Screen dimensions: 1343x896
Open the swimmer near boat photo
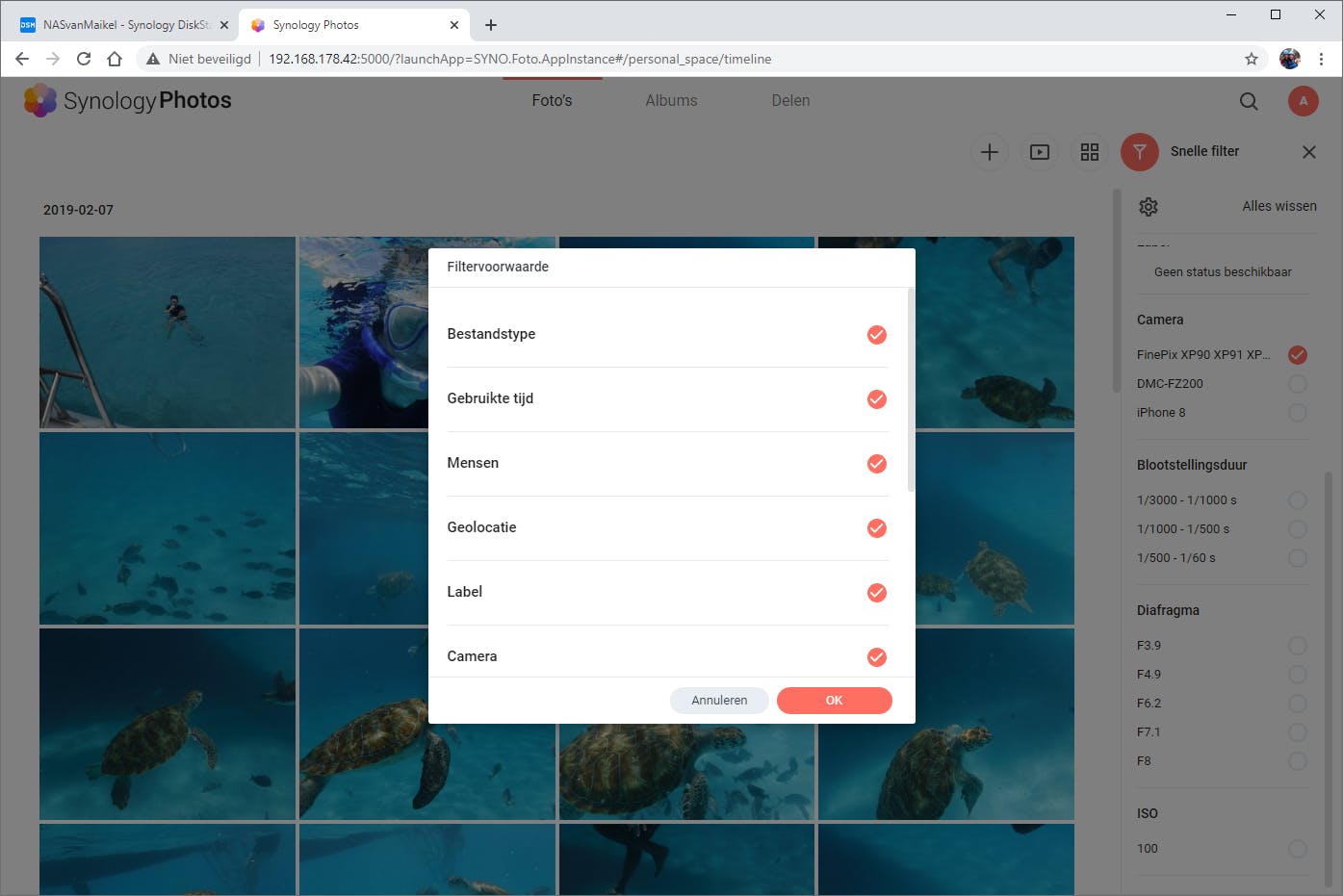(x=168, y=332)
